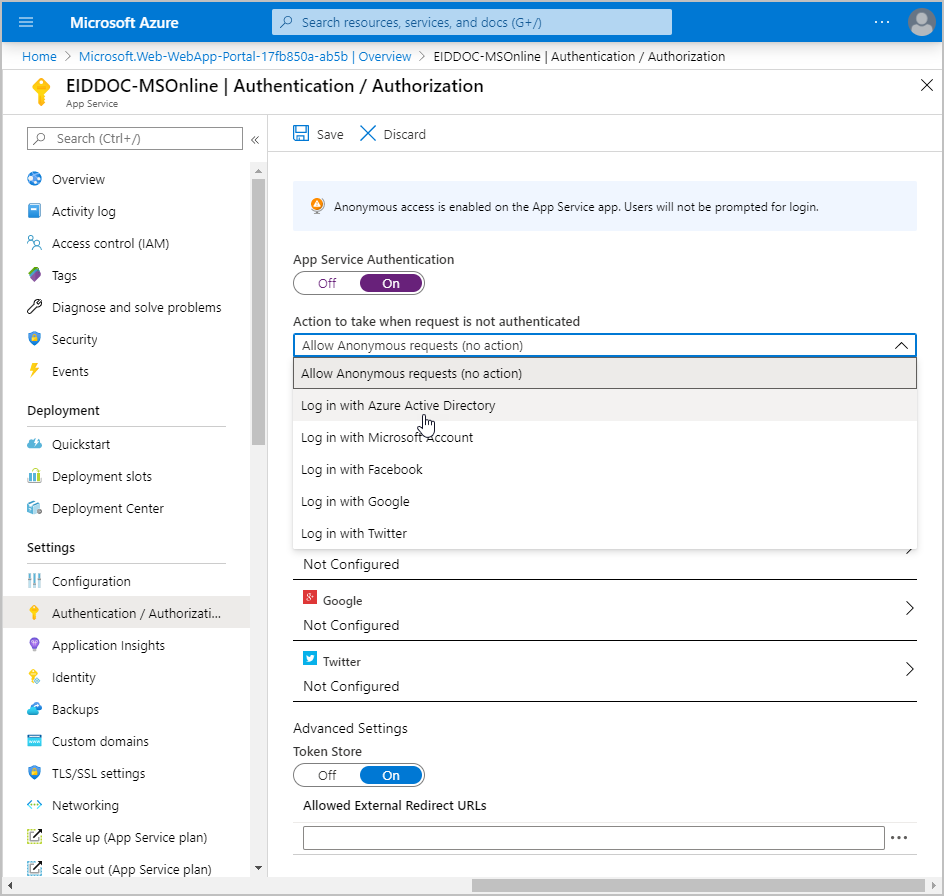The height and width of the screenshot is (896, 944).
Task: Turn off App Service Authentication
Action: click(327, 283)
